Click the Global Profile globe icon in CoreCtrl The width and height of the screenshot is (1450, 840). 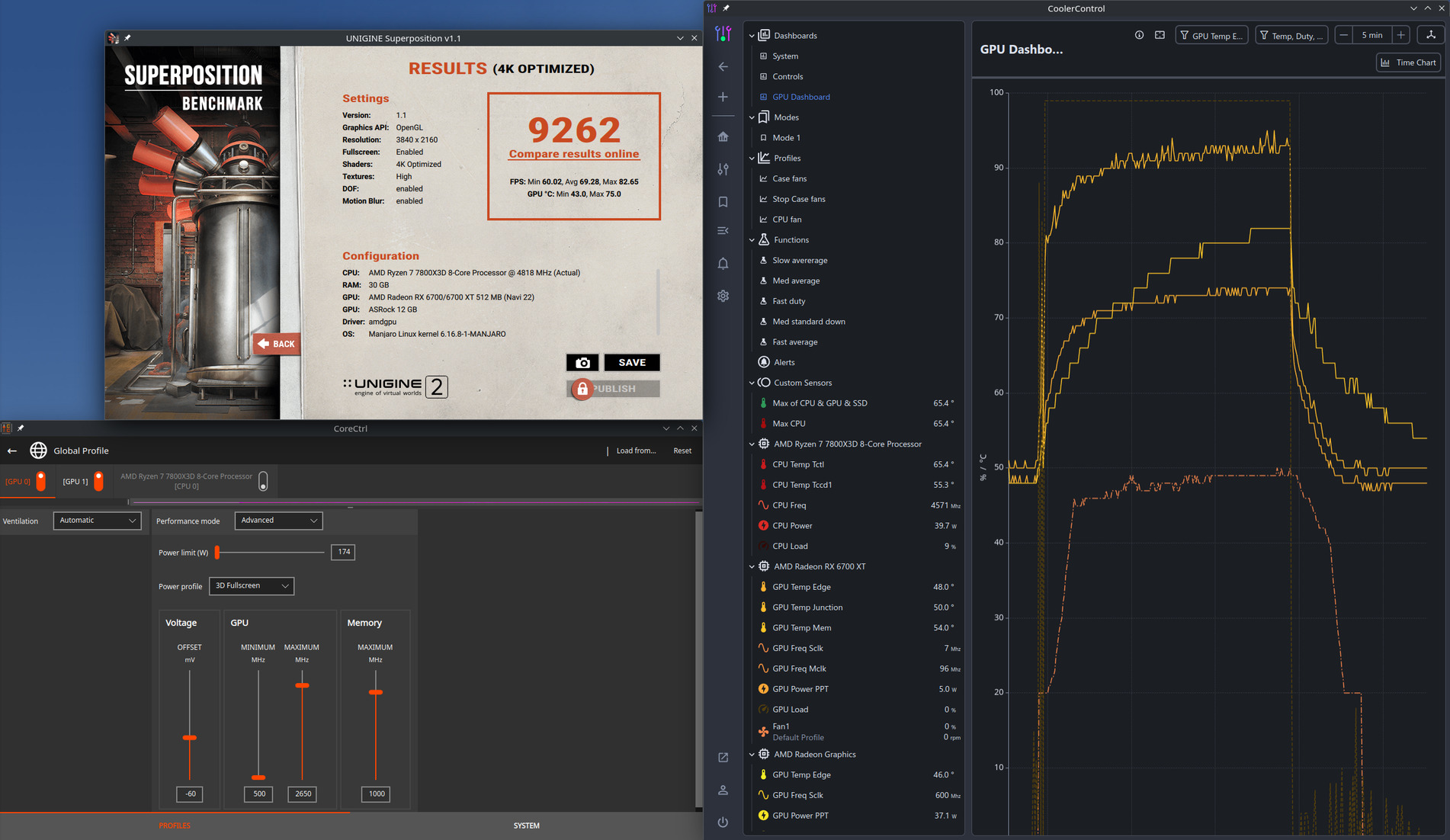pyautogui.click(x=38, y=450)
